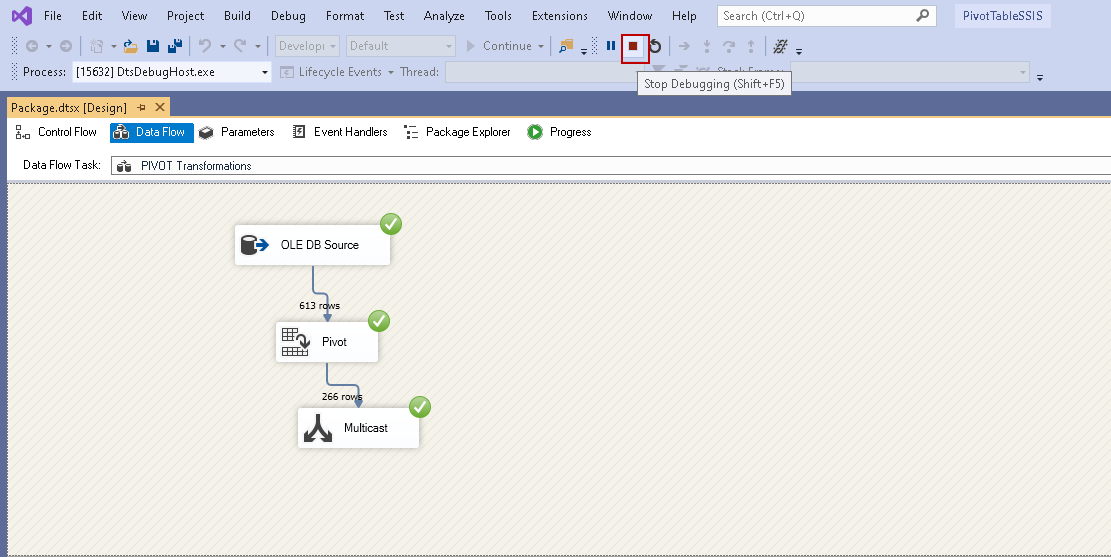Pause debugging with Break All icon
The image size is (1111, 557).
pos(611,46)
